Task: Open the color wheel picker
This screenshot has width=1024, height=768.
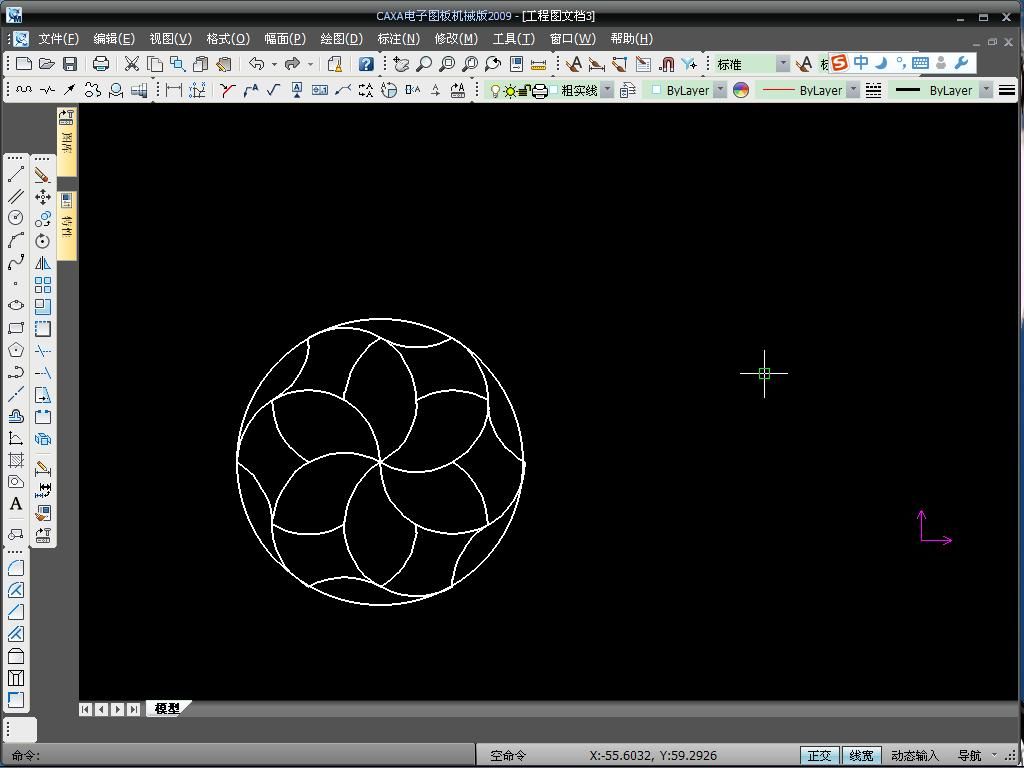Action: click(741, 90)
